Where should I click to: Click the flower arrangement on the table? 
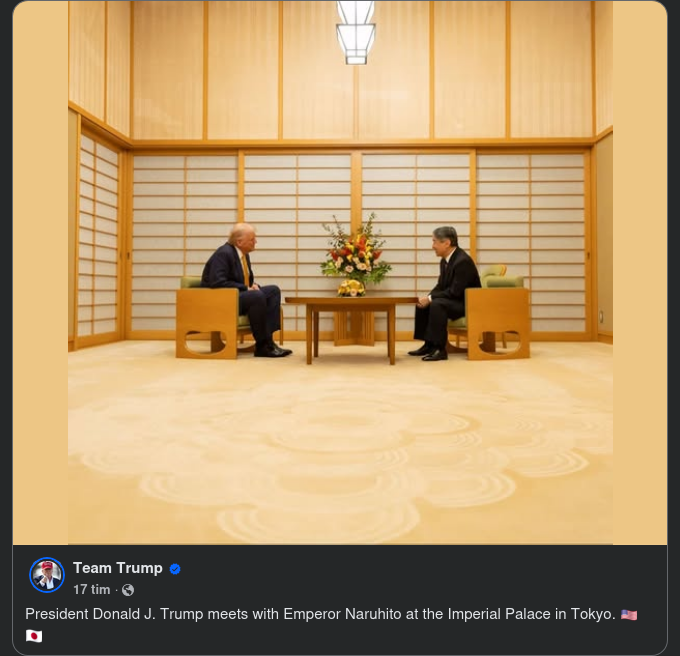(x=356, y=256)
